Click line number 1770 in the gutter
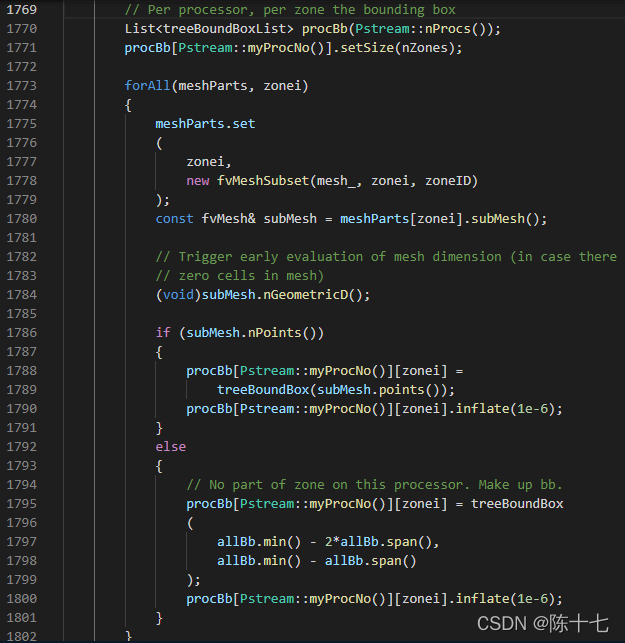Image resolution: width=625 pixels, height=643 pixels. [22, 29]
